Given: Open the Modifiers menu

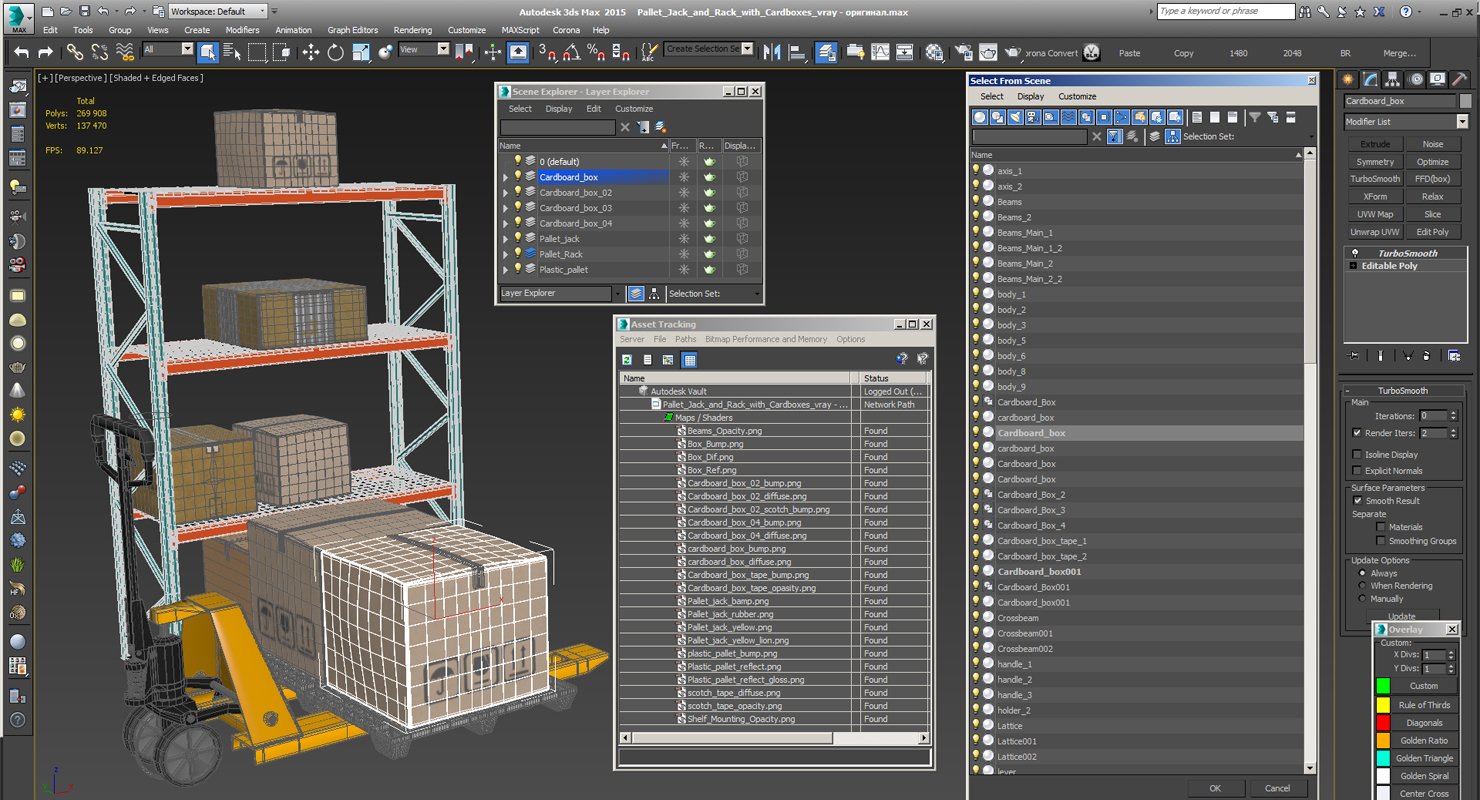Looking at the screenshot, I should [x=242, y=30].
